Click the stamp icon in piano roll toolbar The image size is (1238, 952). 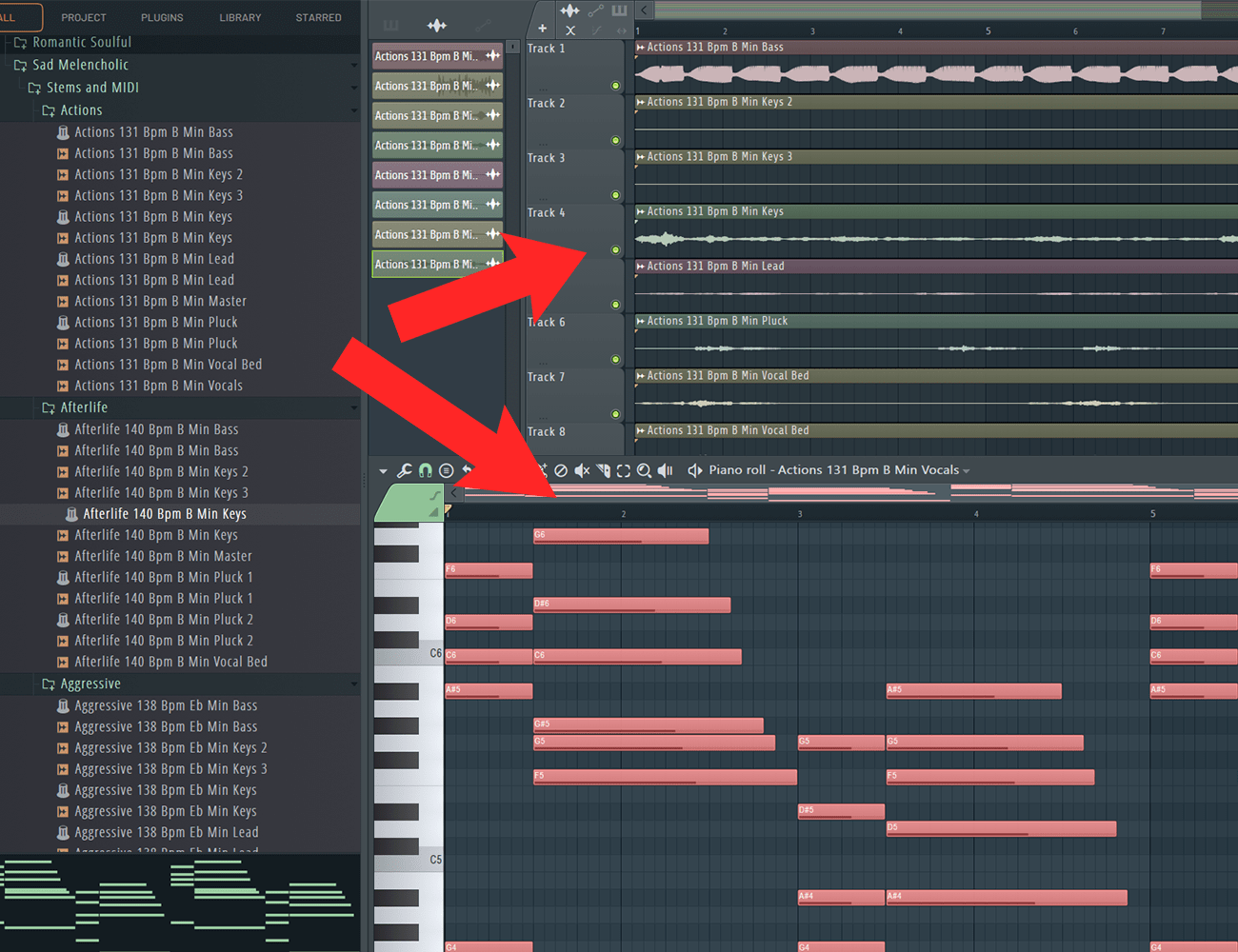click(446, 470)
